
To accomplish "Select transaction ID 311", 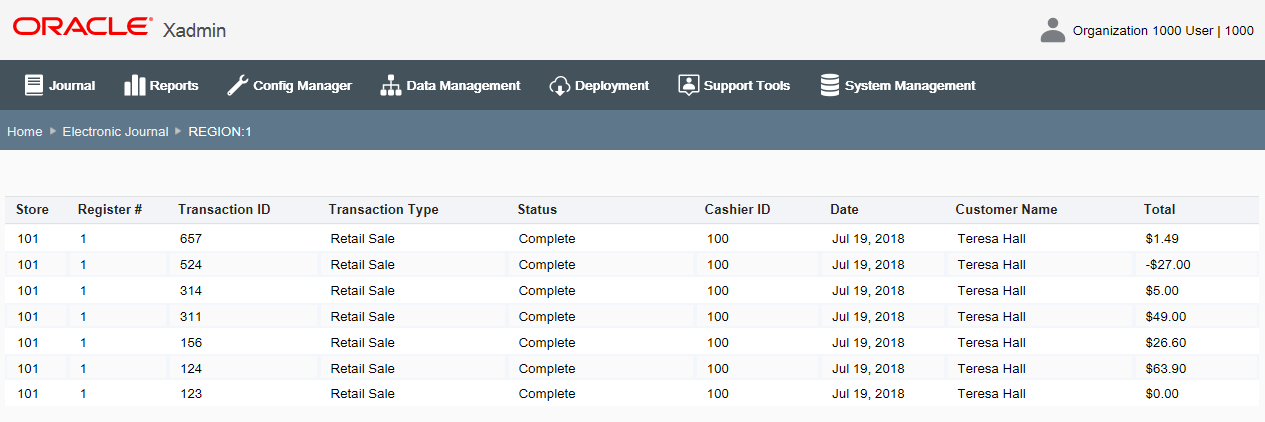I will [191, 316].
